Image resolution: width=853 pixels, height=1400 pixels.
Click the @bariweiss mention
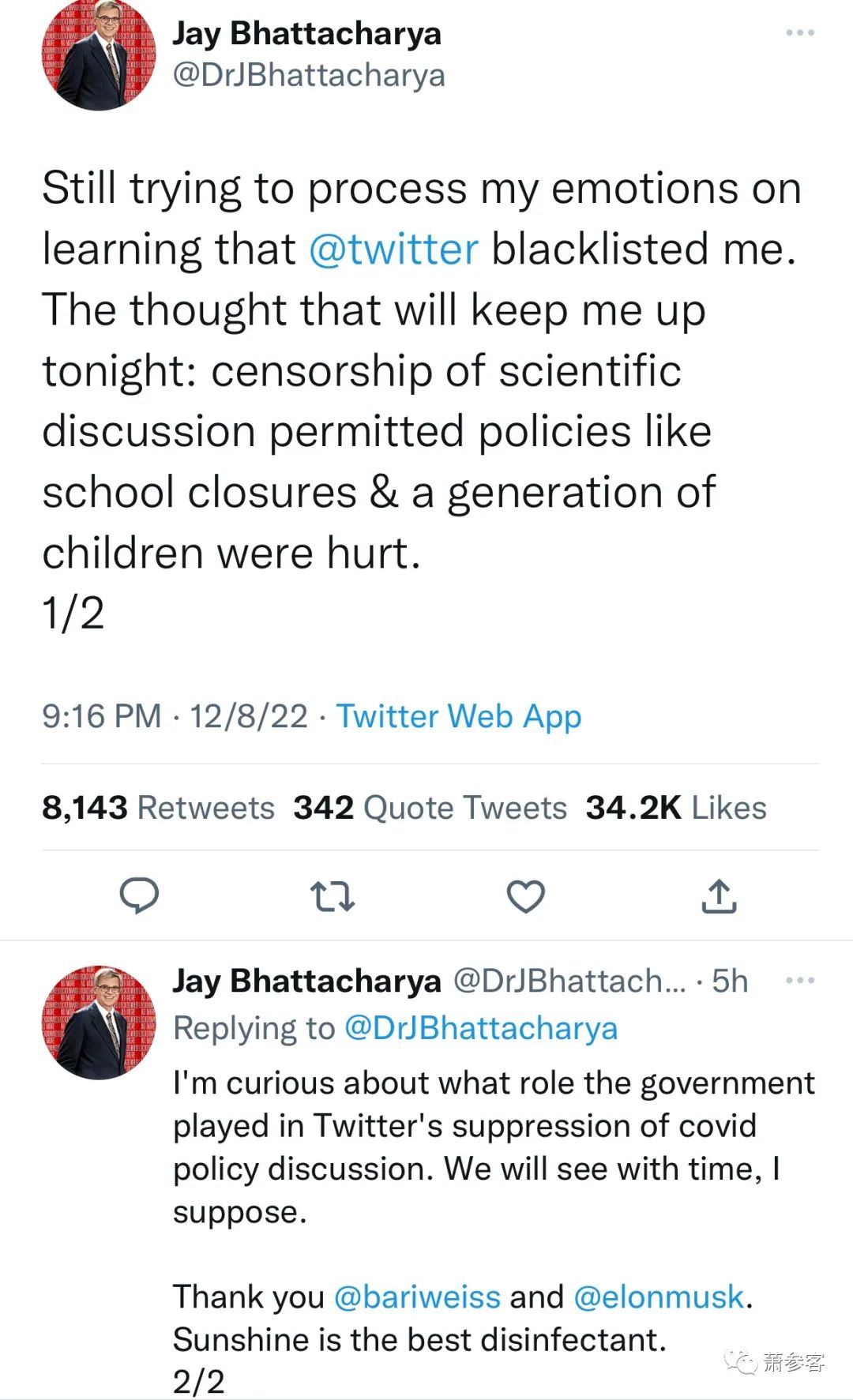[417, 1297]
